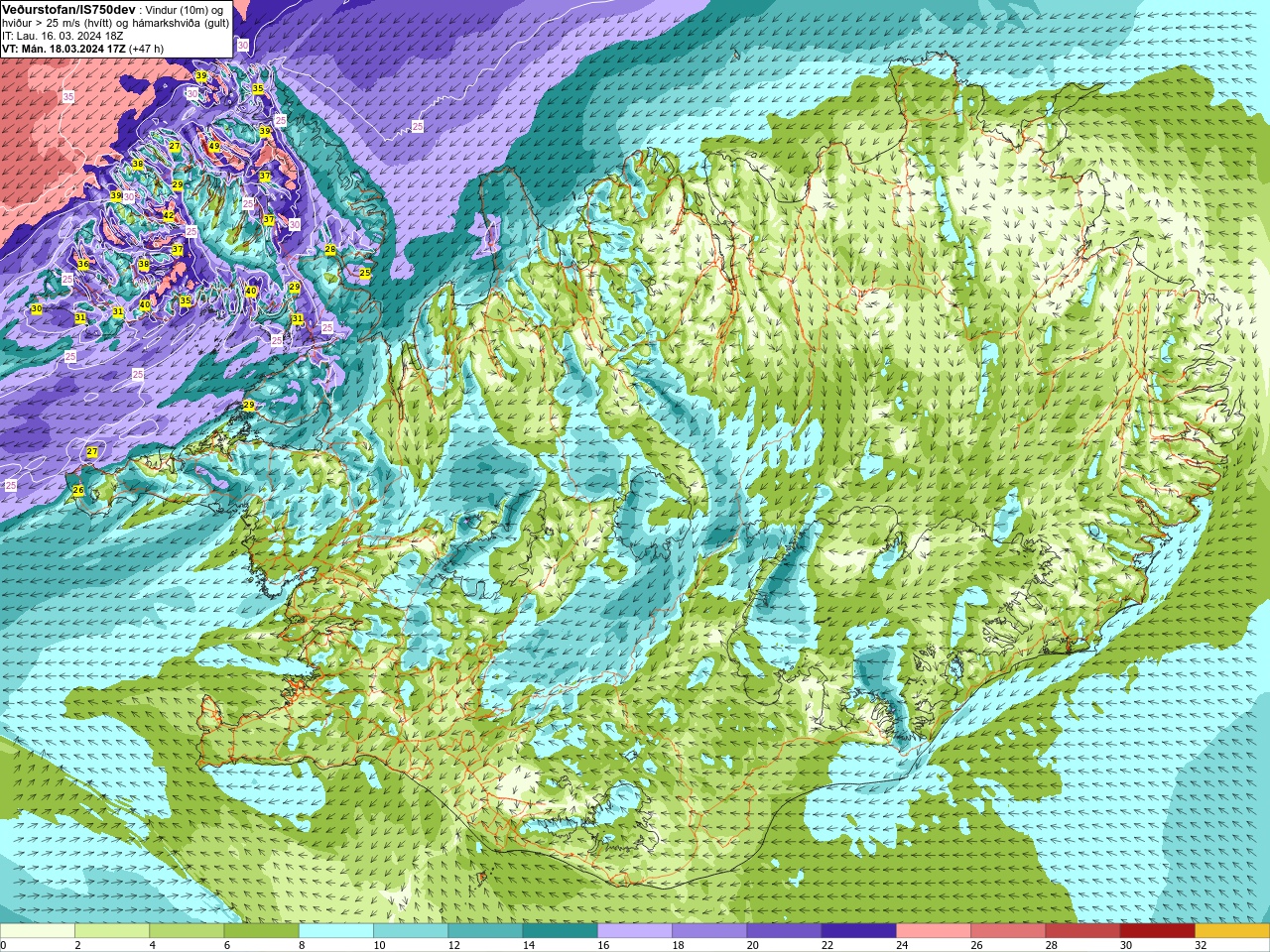Click the yellow '28' gust label
The width and height of the screenshot is (1270, 952).
330,249
